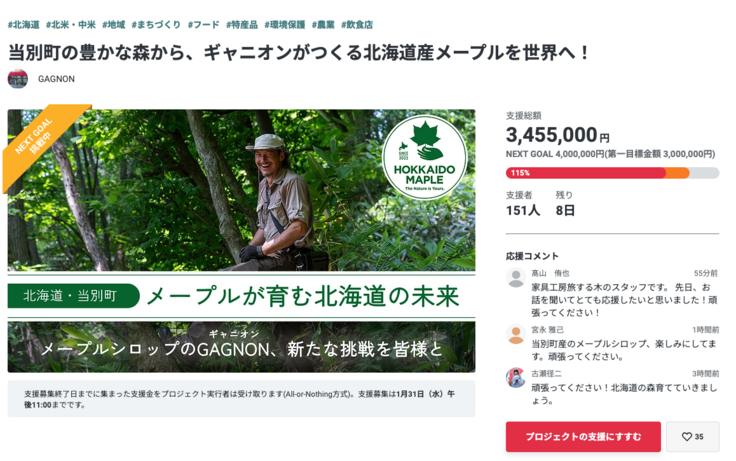Open the #北海道 hashtag
Viewport: 736px width, 461px height.
[24, 24]
